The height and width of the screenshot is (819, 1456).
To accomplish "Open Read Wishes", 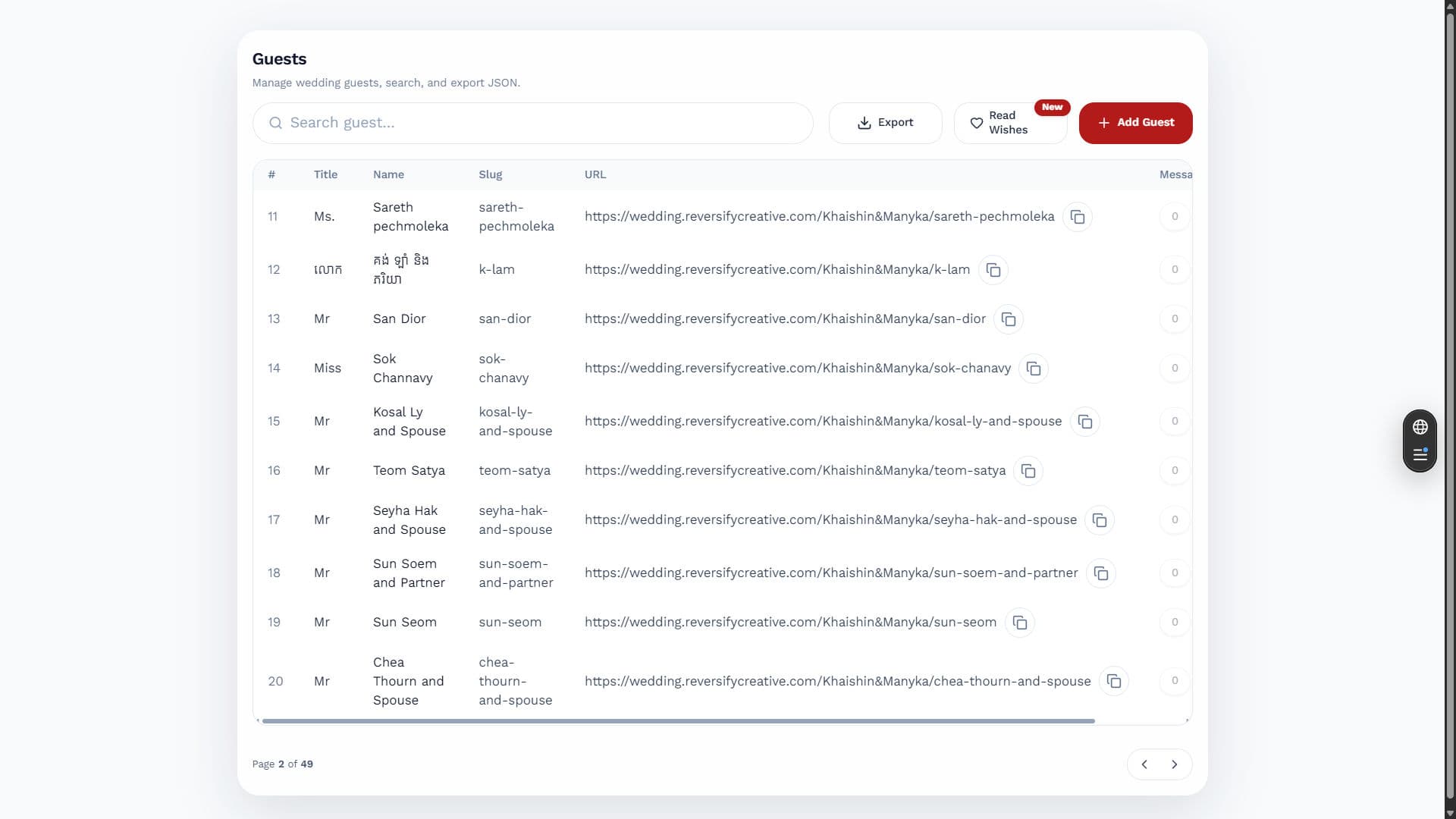I will click(1010, 123).
